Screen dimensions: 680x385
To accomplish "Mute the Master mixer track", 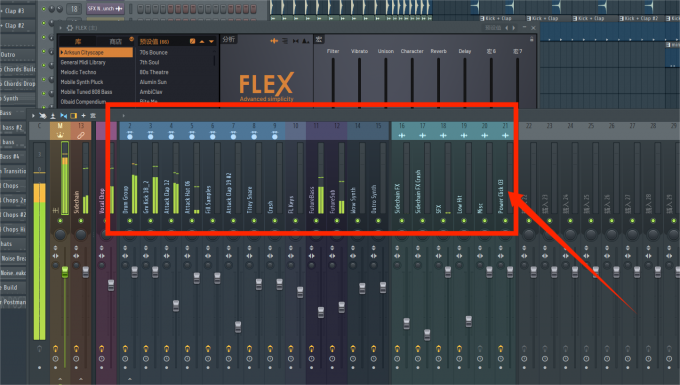I will coord(60,221).
